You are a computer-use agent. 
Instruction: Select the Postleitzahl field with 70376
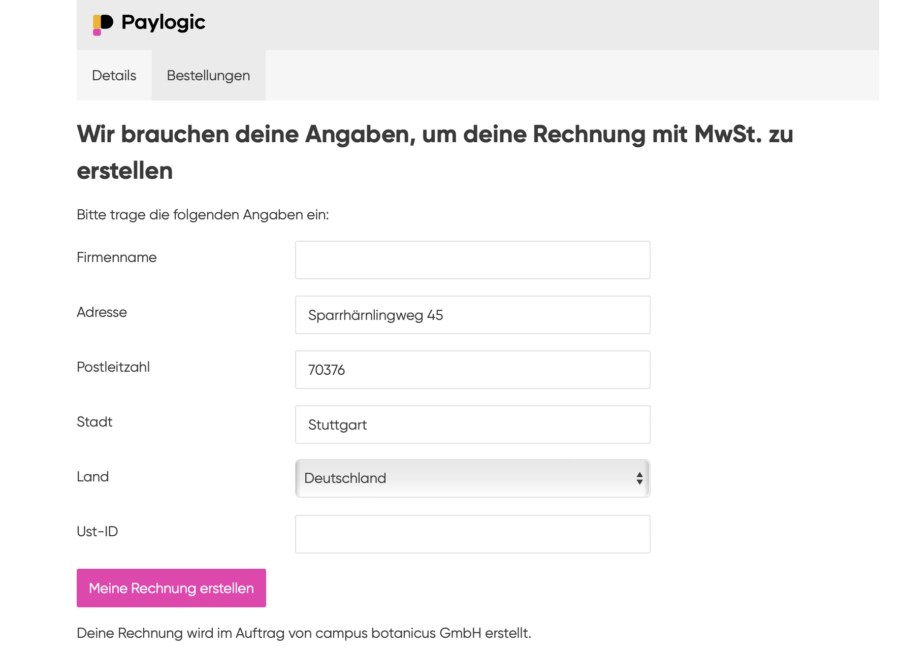click(x=472, y=370)
